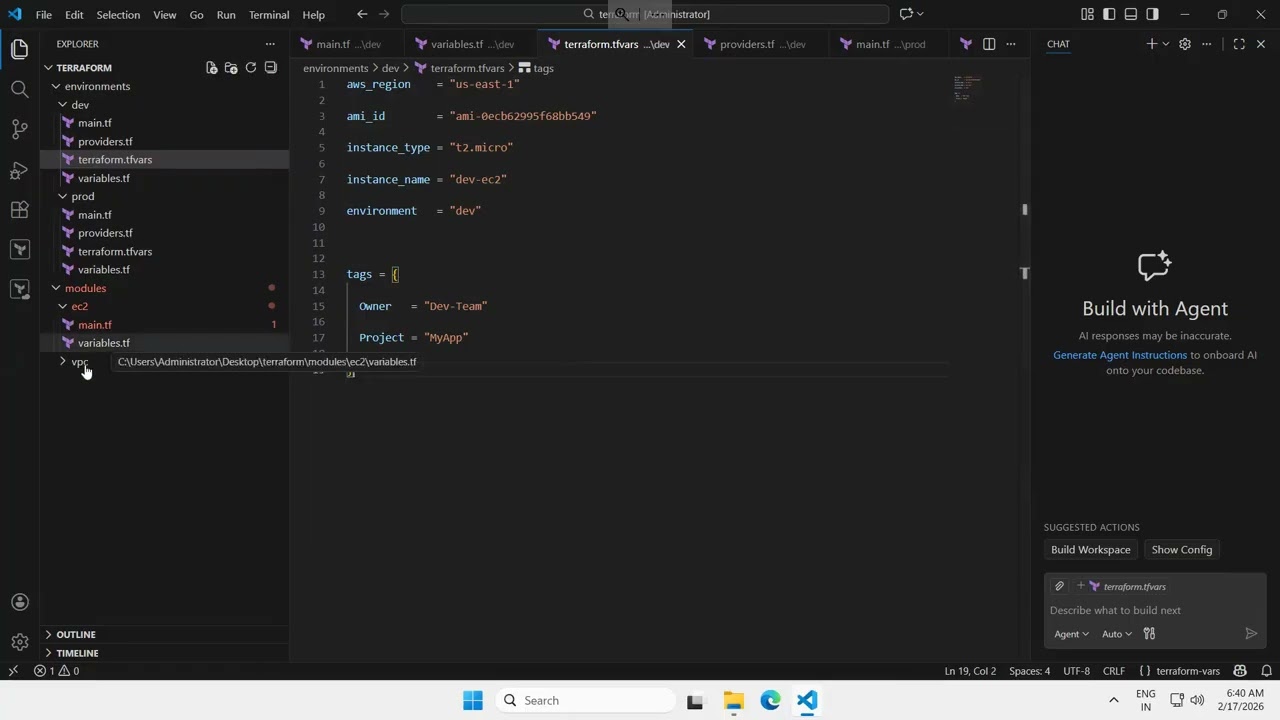Collapse the modules folder
Viewport: 1280px width, 720px height.
[165, 288]
